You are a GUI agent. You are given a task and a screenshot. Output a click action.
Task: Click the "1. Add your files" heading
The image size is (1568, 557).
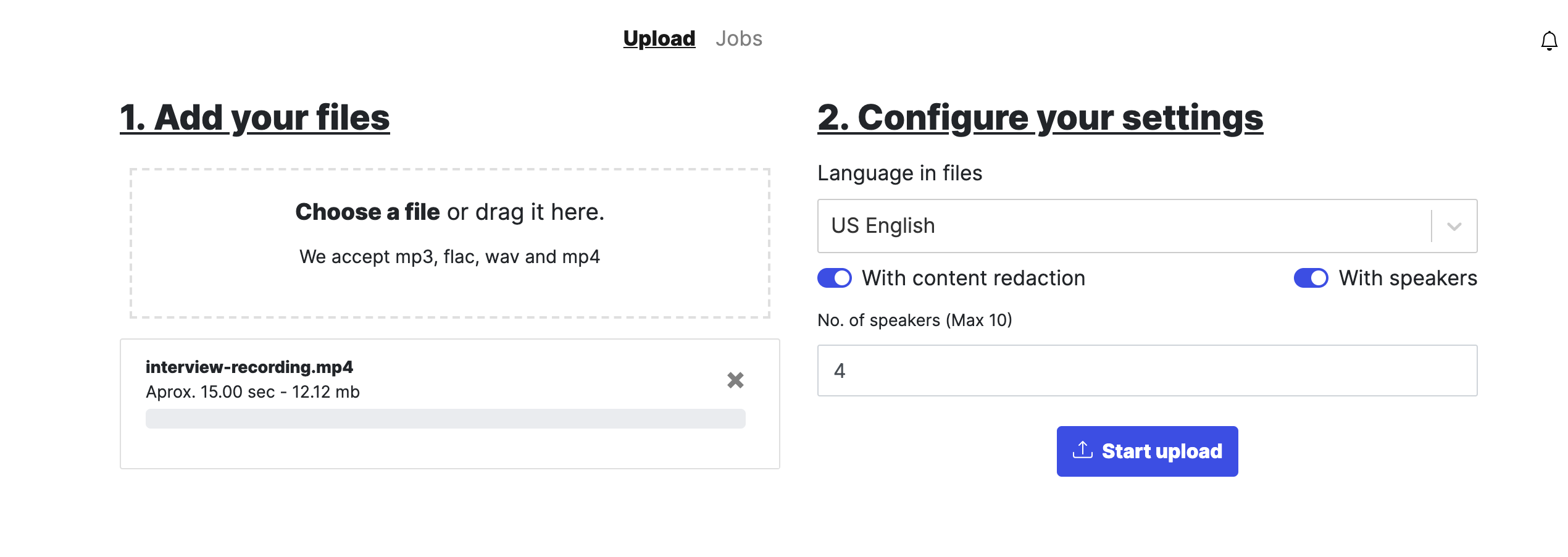255,118
